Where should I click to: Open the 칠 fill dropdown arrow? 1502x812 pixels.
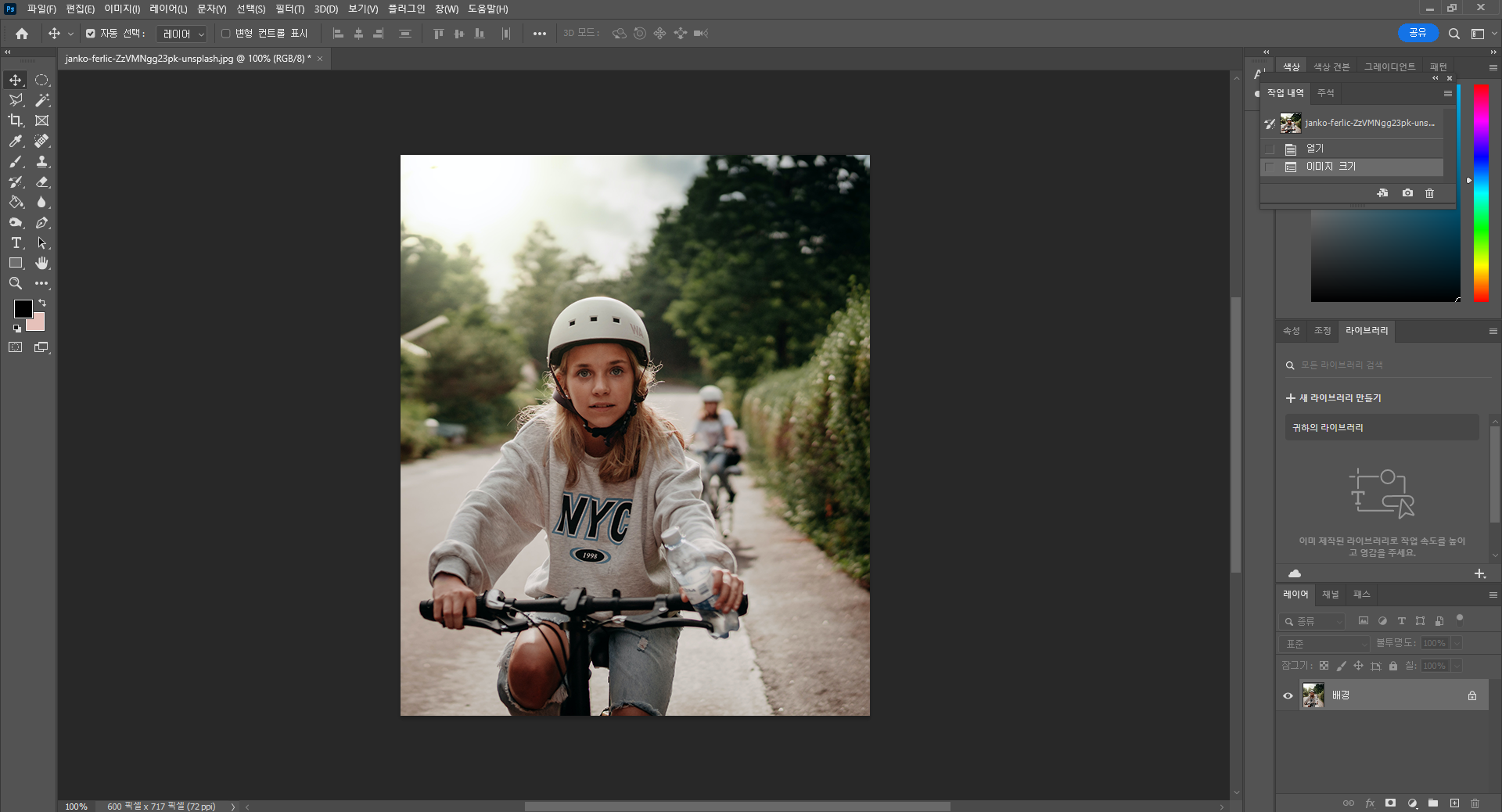click(x=1457, y=666)
